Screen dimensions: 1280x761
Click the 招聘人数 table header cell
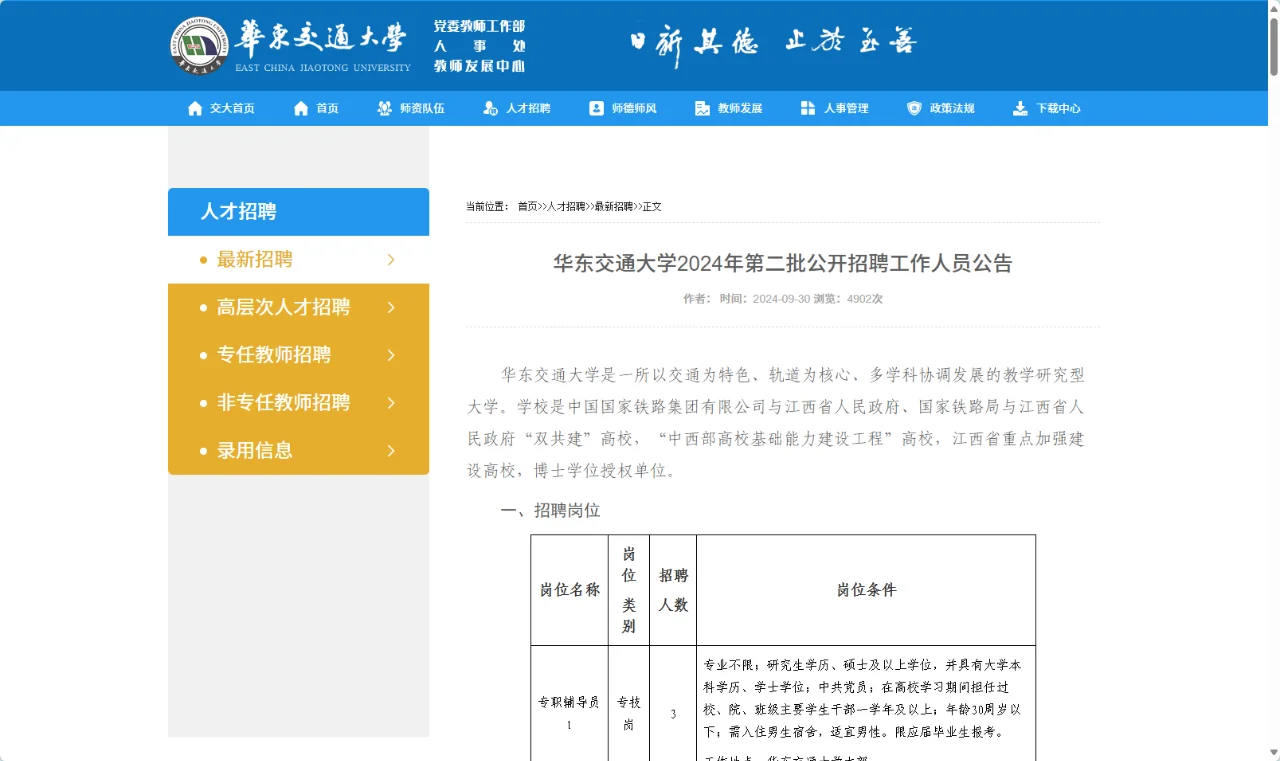pyautogui.click(x=673, y=590)
